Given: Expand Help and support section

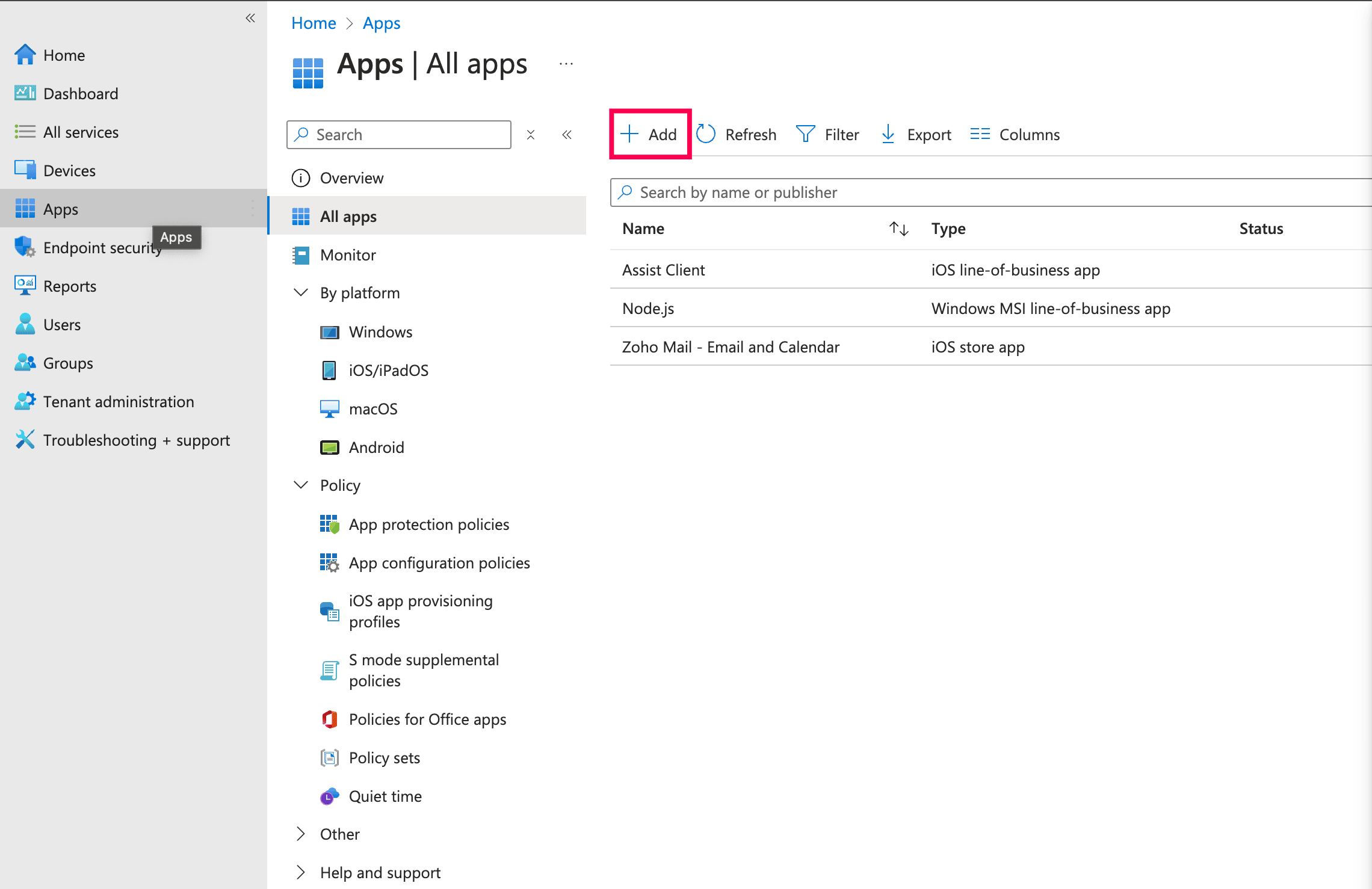Looking at the screenshot, I should pyautogui.click(x=301, y=873).
